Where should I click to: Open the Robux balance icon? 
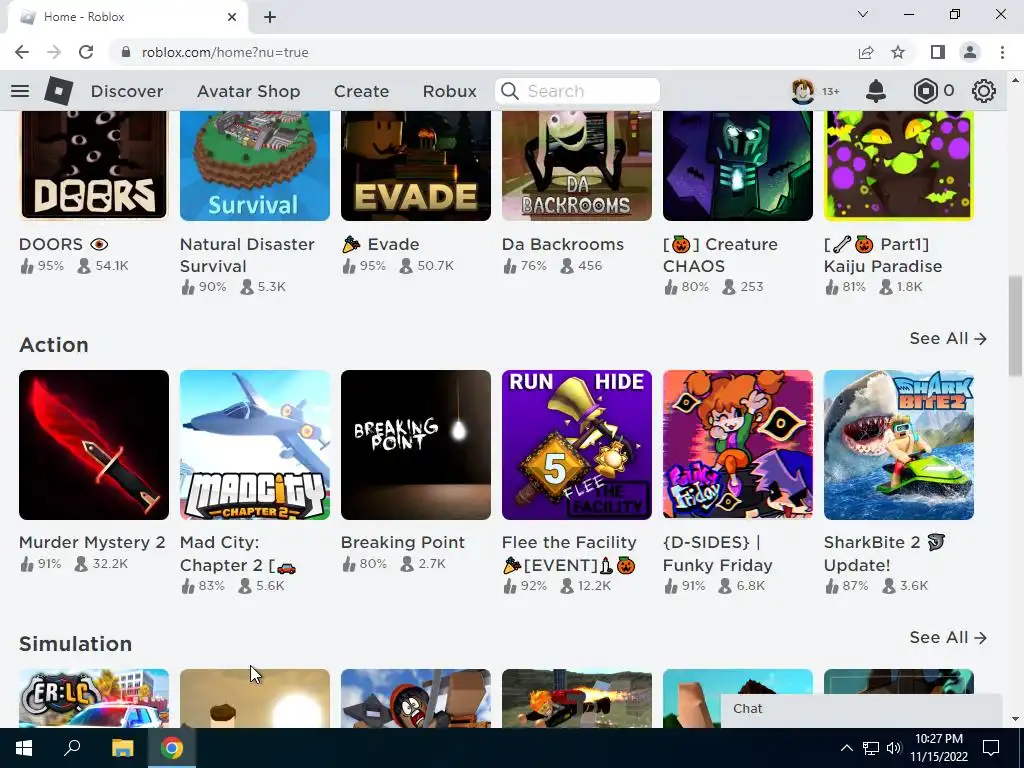925,91
